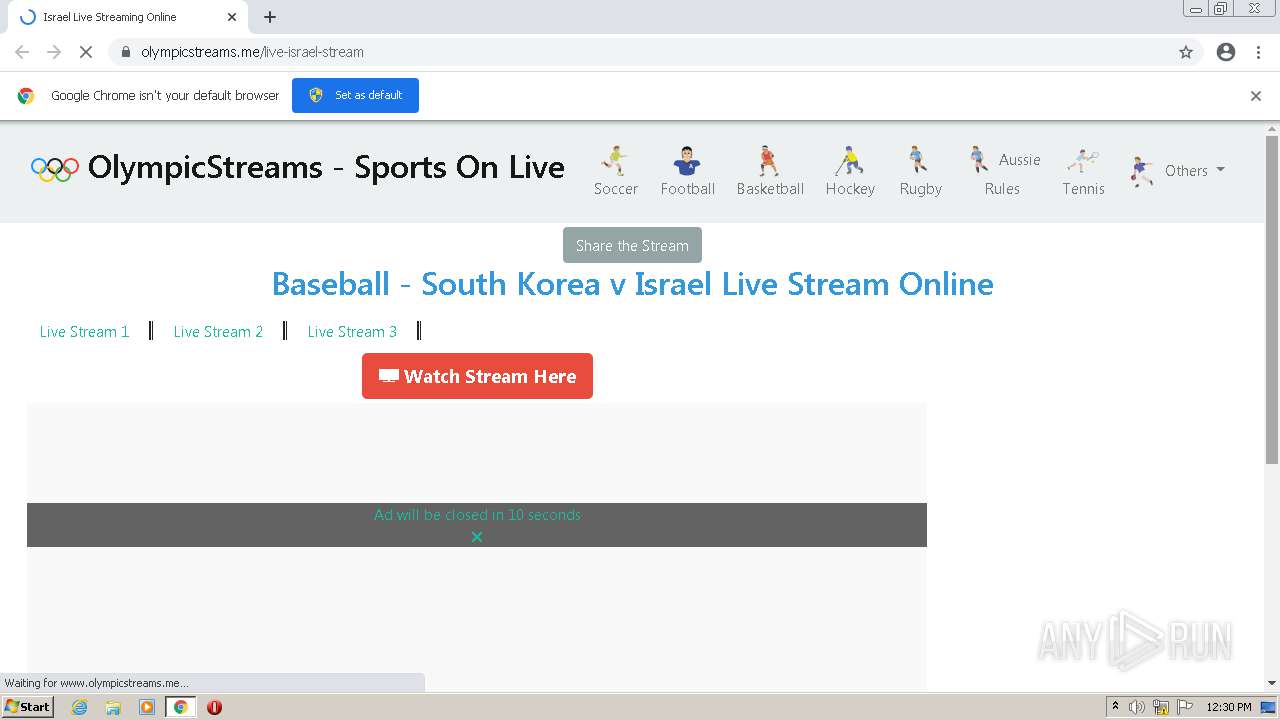Click the page vertical scrollbar thumb

pos(1272,300)
